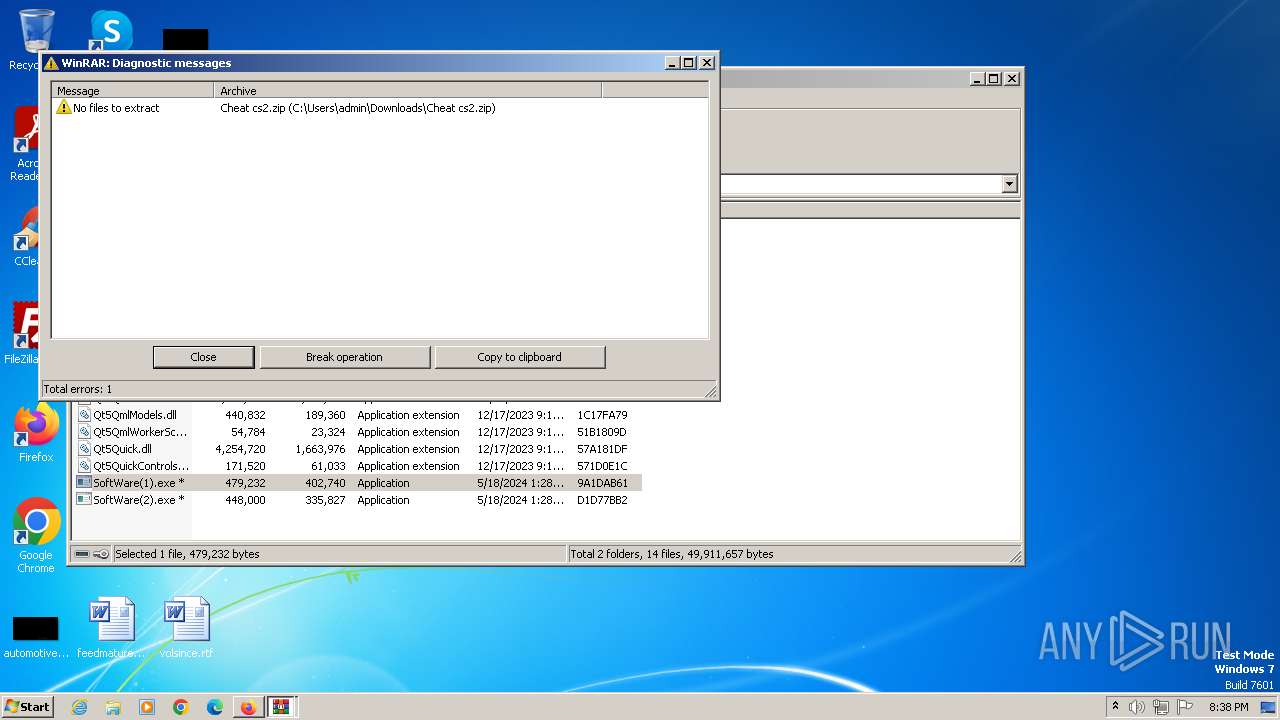Click the Cheat cs2.zip archive path text

357,108
